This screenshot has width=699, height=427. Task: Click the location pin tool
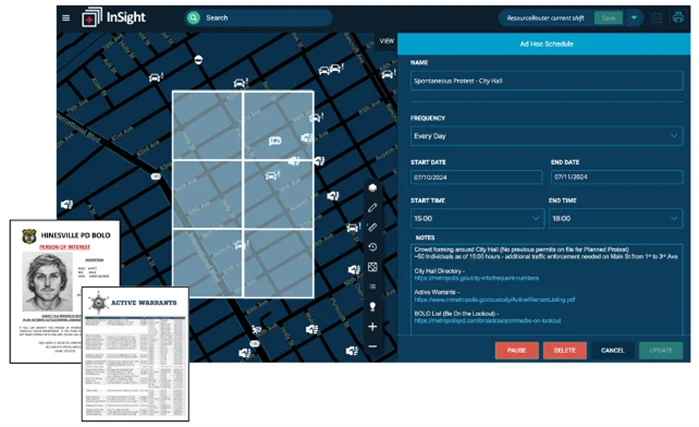click(x=373, y=307)
